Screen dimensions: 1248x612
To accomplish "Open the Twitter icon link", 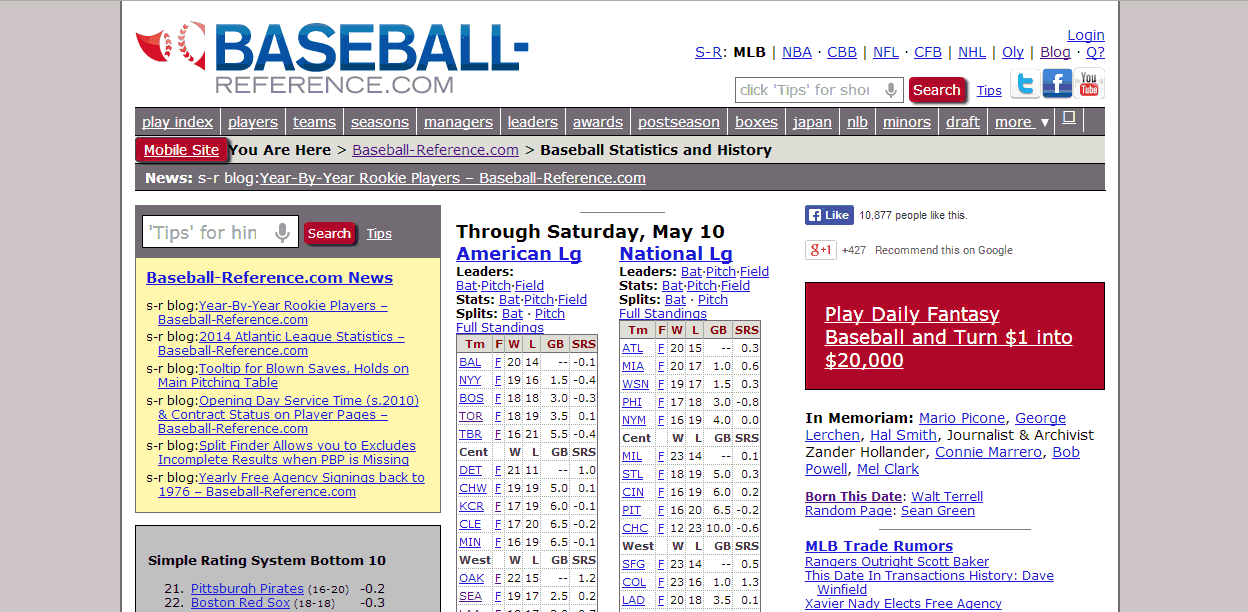I will [1025, 85].
